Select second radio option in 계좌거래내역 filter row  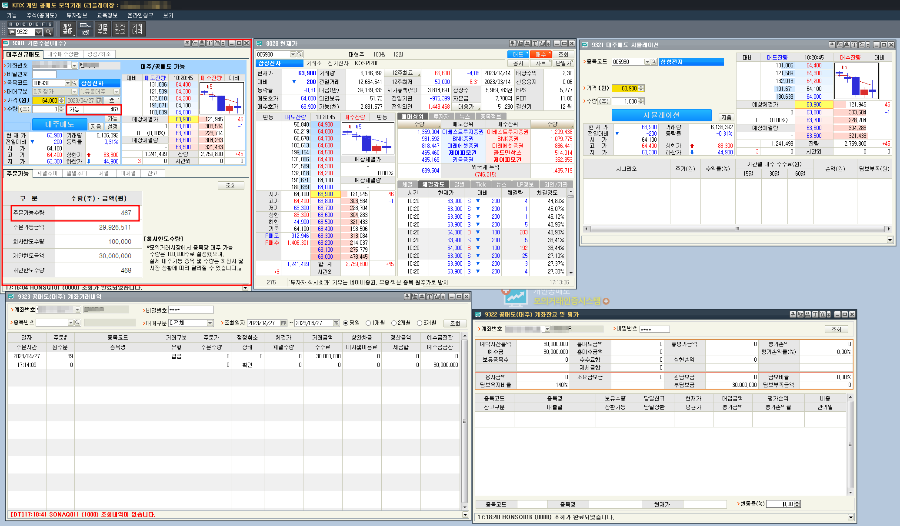(369, 323)
